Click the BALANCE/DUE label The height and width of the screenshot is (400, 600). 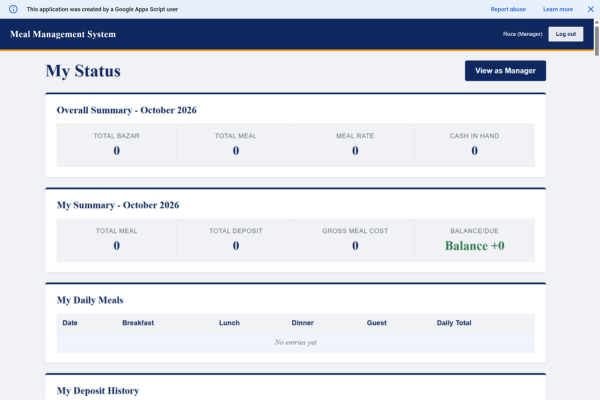[x=474, y=231]
